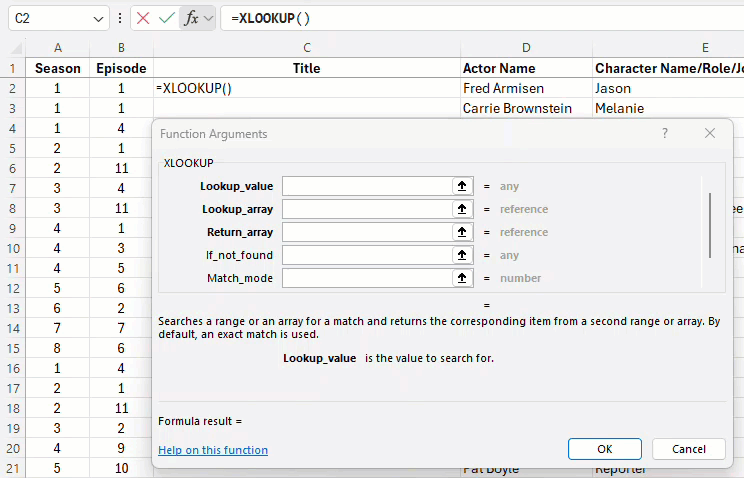Click range selector arrow for Return_array
Viewport: 744px width, 478px height.
(461, 232)
